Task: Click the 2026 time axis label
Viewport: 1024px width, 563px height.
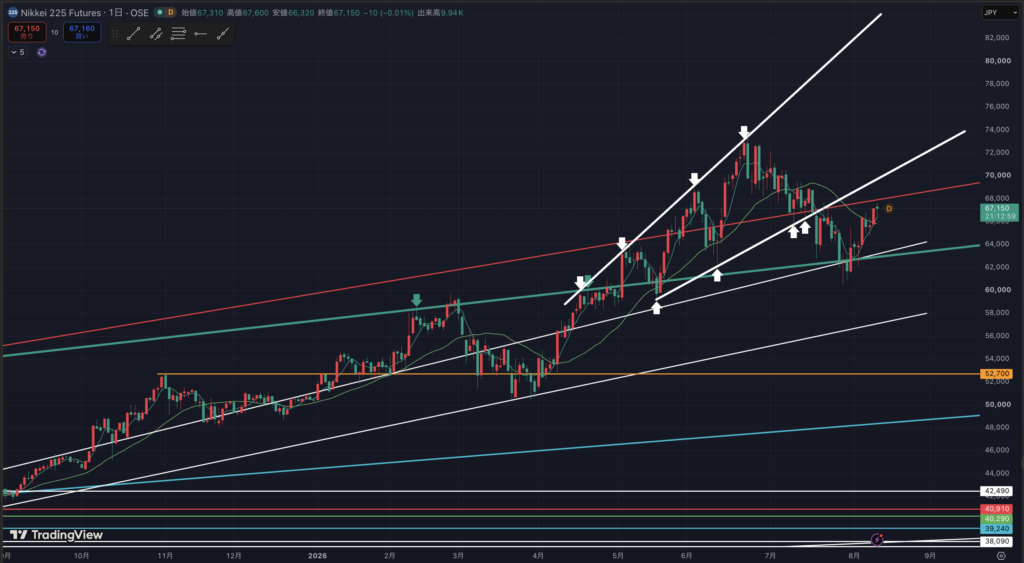Action: click(317, 556)
